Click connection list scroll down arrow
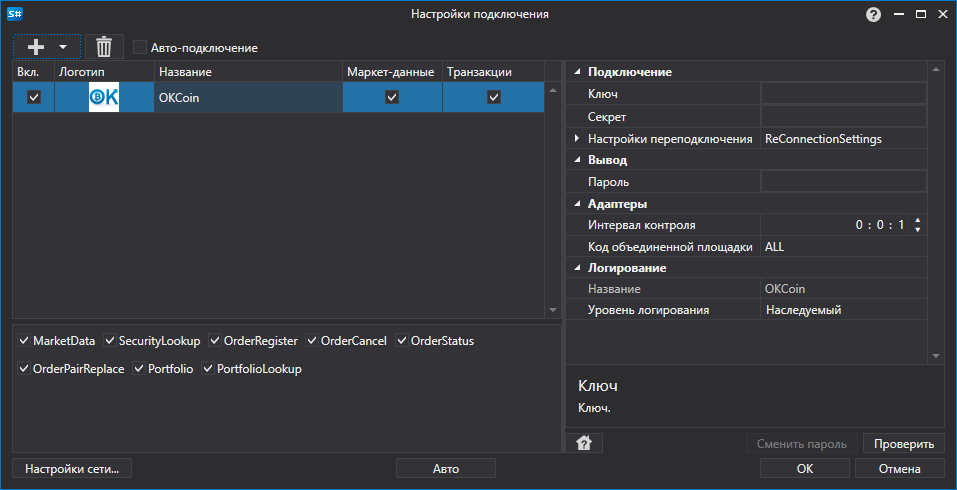957x490 pixels. coord(553,310)
